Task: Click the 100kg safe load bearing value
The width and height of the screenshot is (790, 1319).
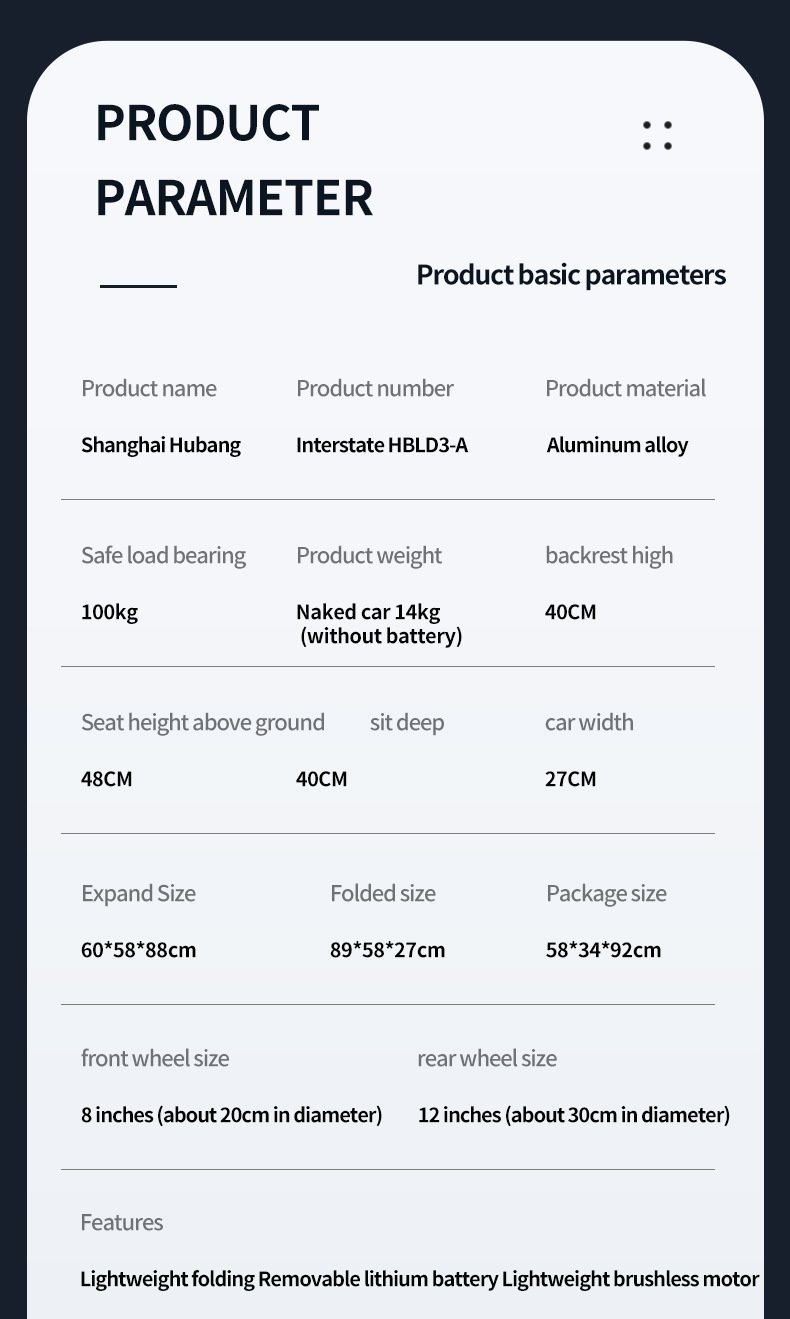Action: pos(109,612)
